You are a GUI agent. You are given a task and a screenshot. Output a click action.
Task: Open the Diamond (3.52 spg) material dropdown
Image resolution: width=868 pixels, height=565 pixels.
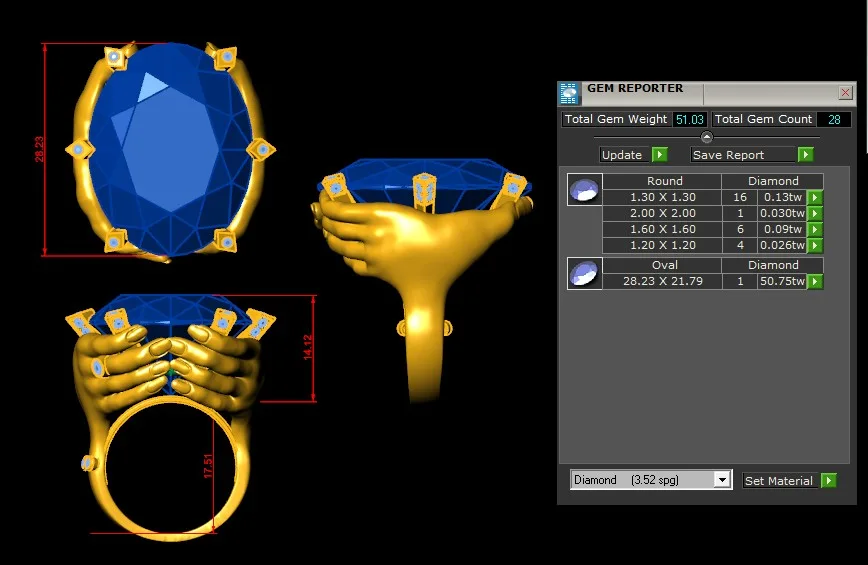(x=722, y=480)
